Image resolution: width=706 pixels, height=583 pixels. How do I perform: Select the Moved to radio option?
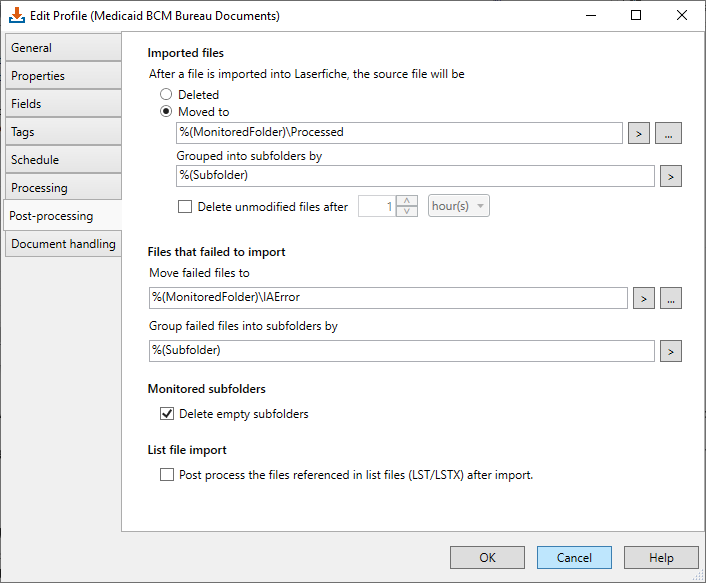(166, 111)
